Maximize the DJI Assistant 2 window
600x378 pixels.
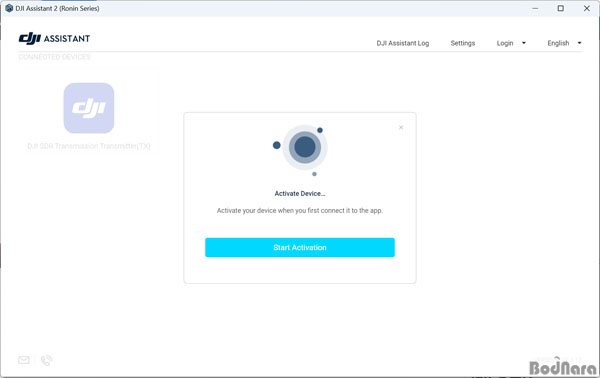561,8
